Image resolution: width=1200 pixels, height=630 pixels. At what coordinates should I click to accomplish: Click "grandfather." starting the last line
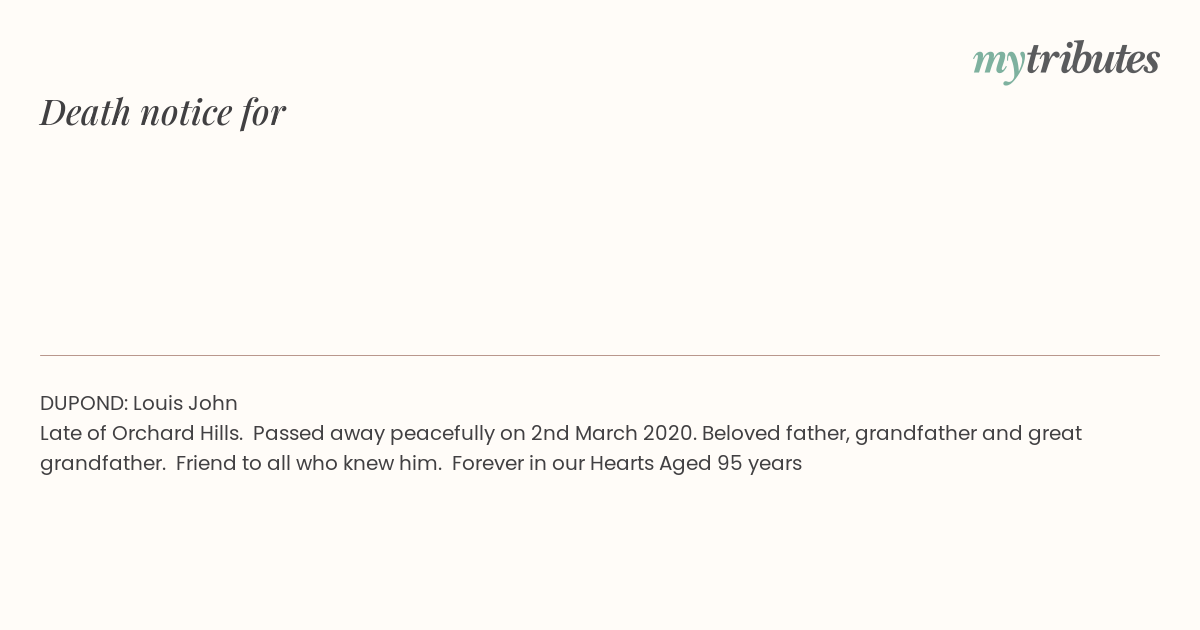click(x=103, y=464)
